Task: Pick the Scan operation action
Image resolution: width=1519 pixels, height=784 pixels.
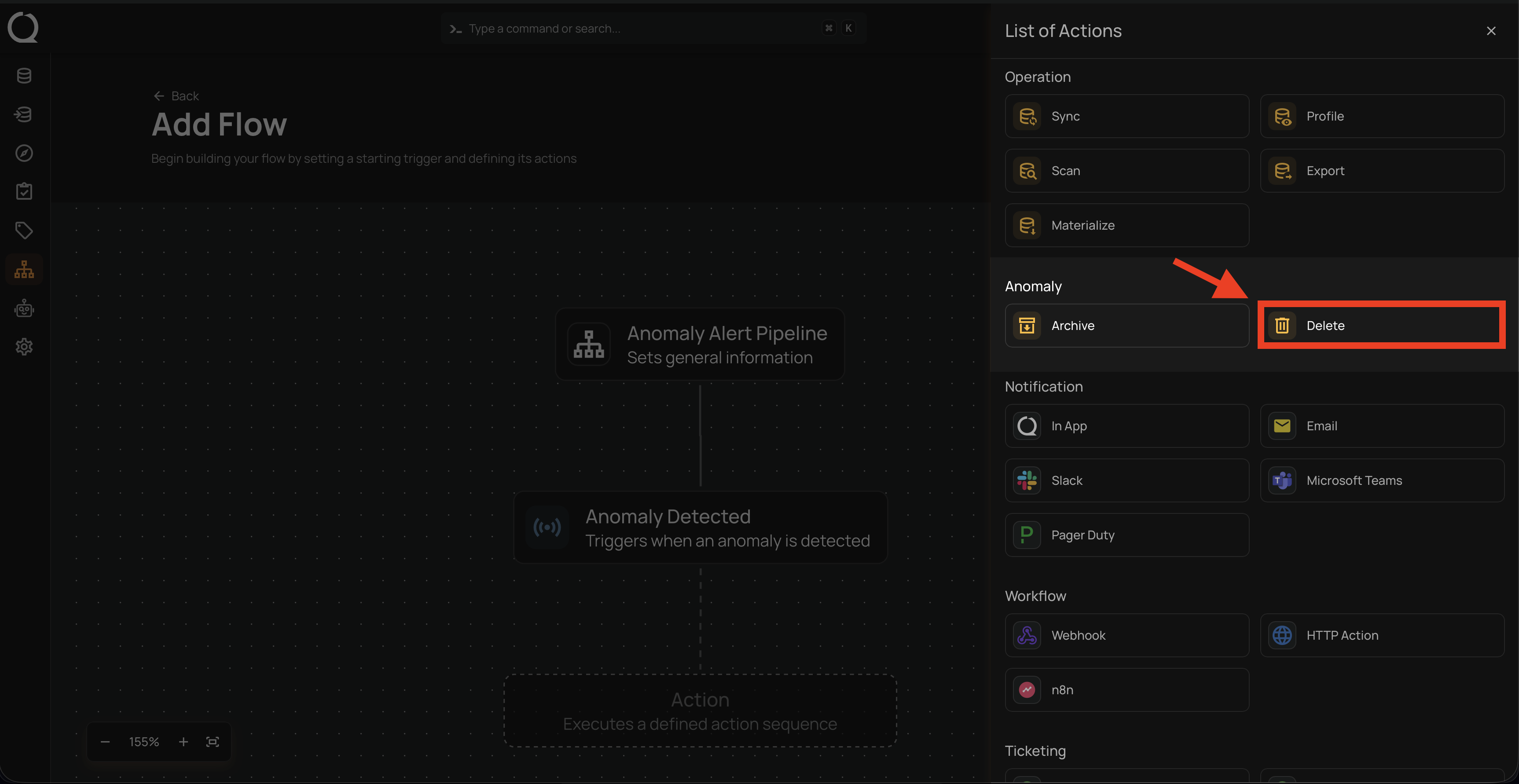Action: point(1126,171)
